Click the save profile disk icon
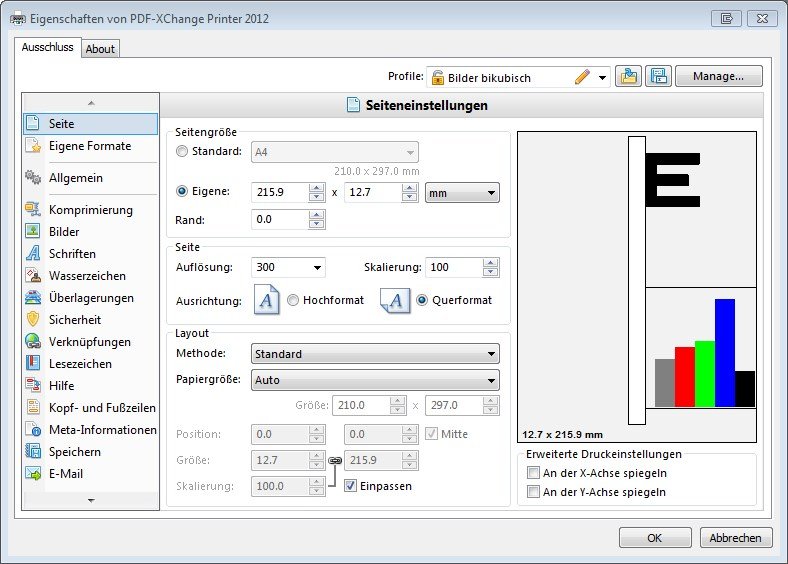Viewport: 788px width, 564px height. [657, 77]
